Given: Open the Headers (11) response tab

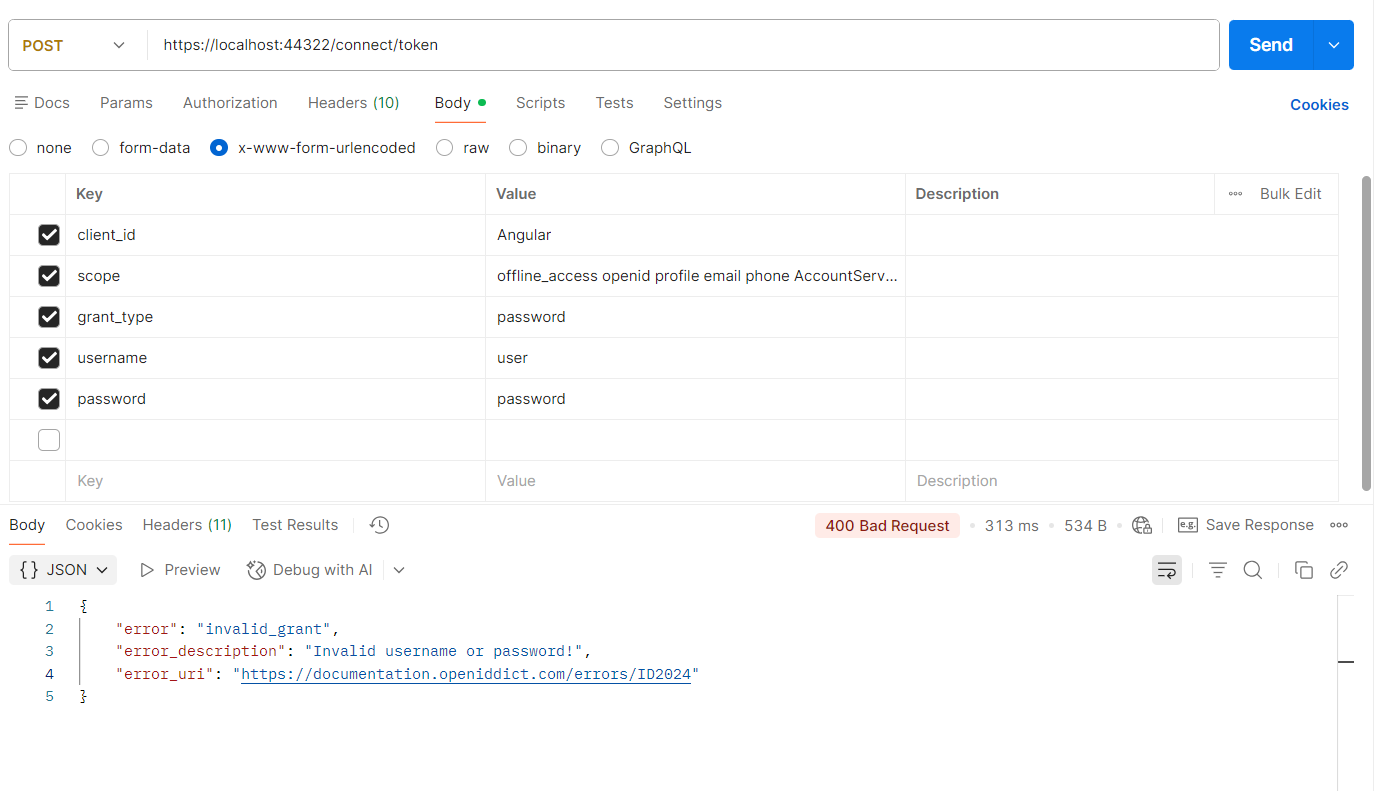Looking at the screenshot, I should tap(187, 525).
